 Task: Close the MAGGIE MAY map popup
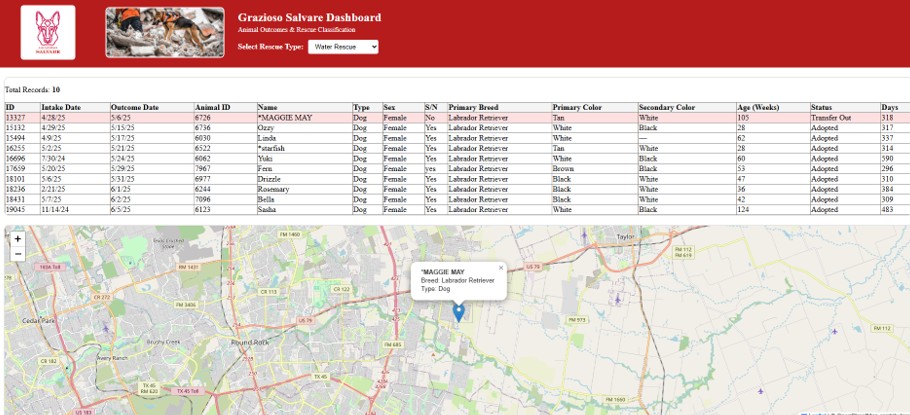[x=501, y=268]
